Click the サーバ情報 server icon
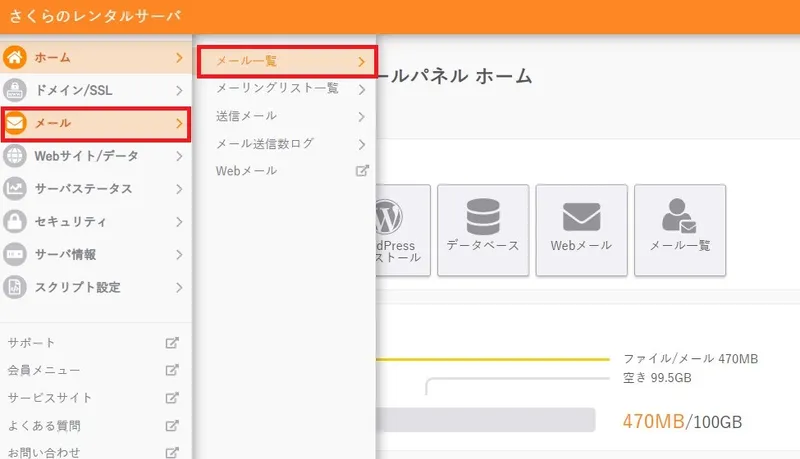This screenshot has height=459, width=800. pyautogui.click(x=15, y=254)
